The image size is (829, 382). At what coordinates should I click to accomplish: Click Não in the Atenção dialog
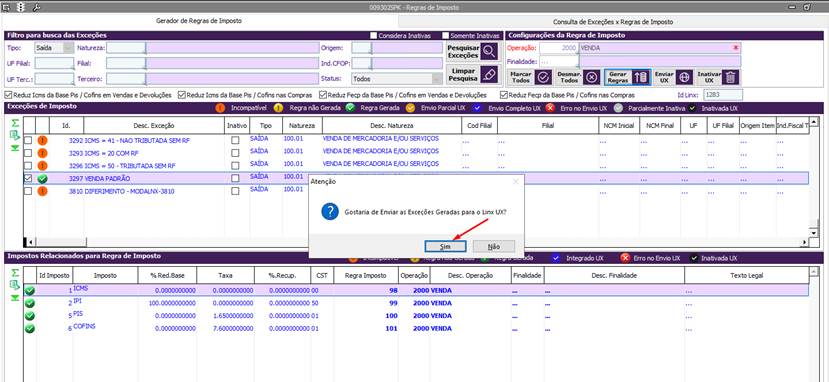[x=494, y=247]
